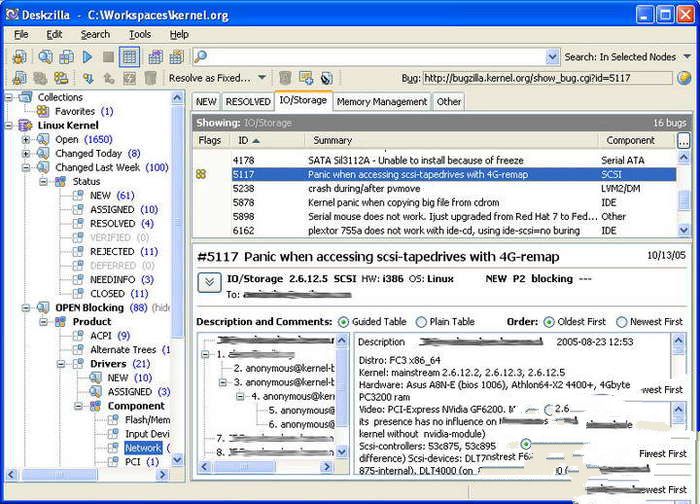Click the Favorites collection icon
700x504 pixels.
[x=43, y=111]
